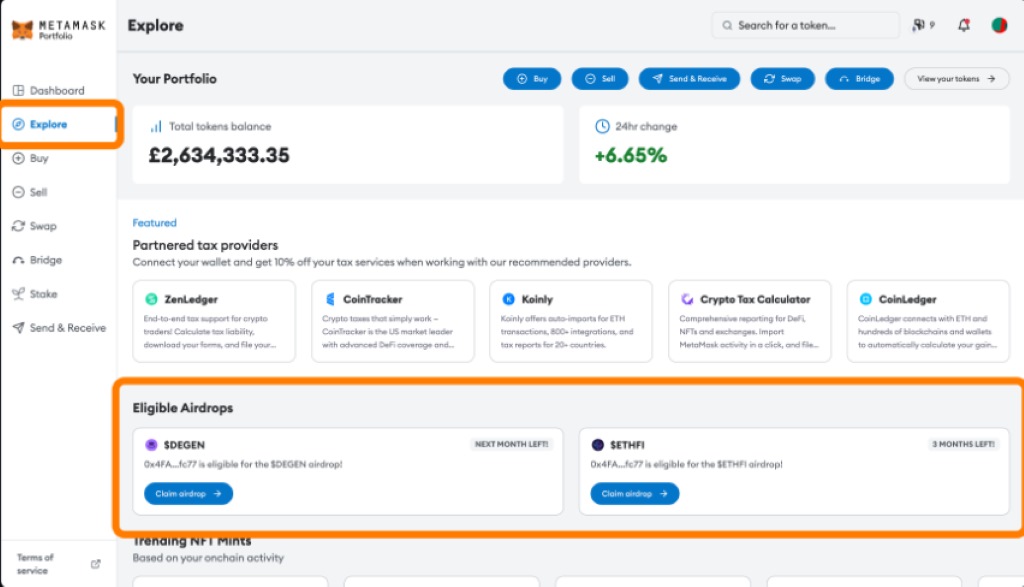
Task: Click the Stake icon in the sidebar
Action: (x=18, y=294)
